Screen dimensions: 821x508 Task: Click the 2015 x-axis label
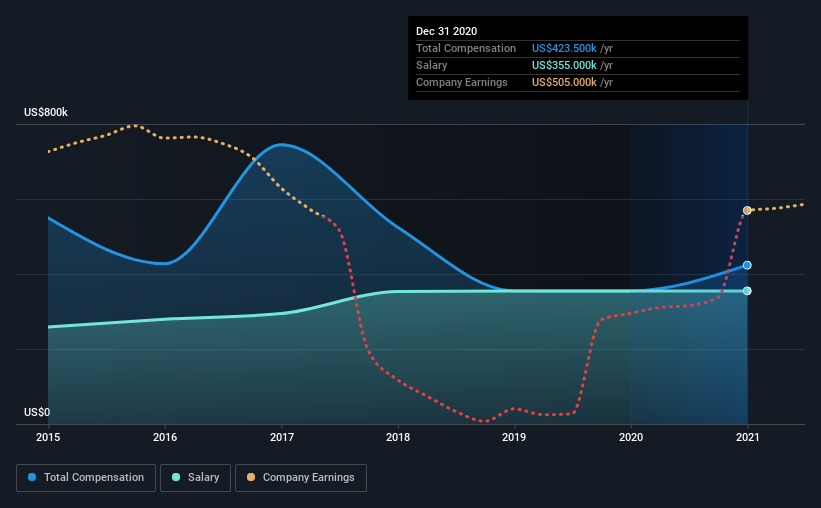pos(48,437)
